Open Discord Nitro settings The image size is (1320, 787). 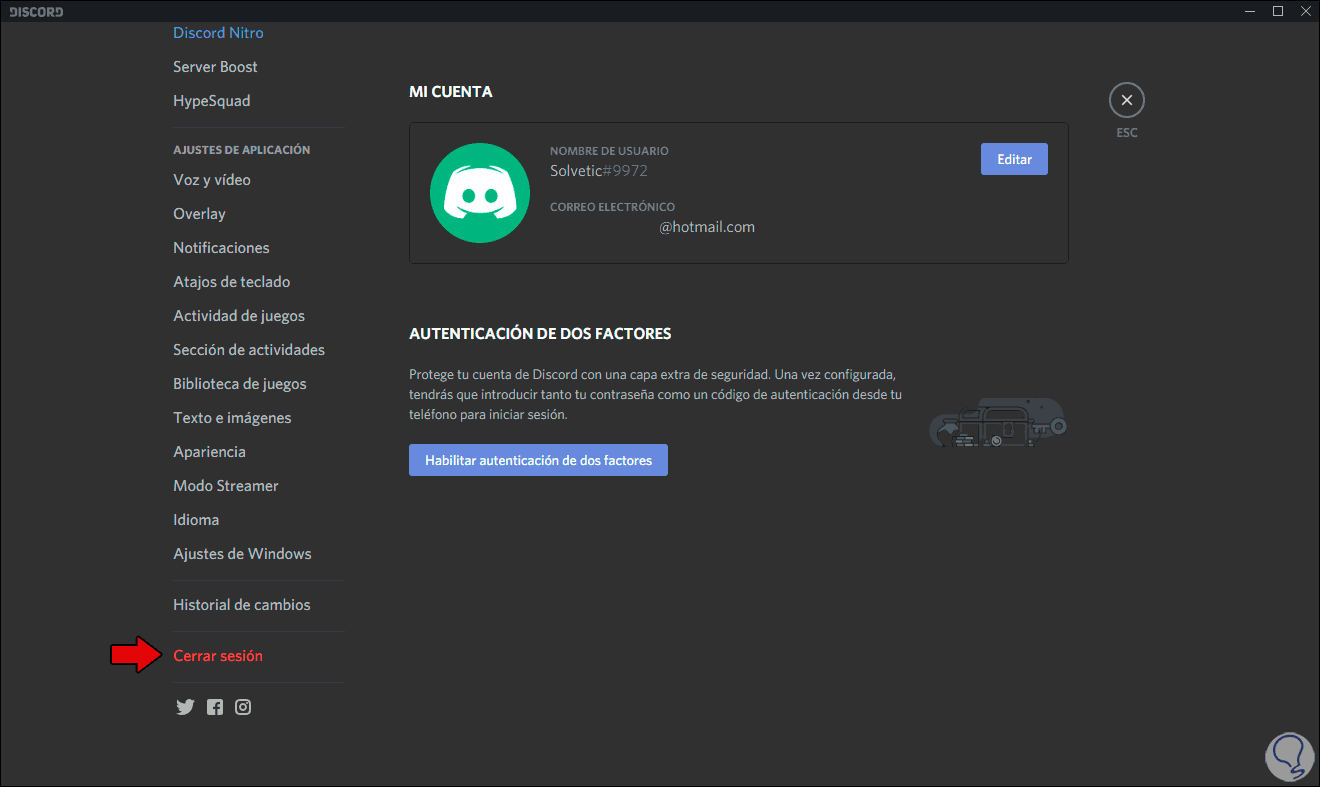pos(218,32)
